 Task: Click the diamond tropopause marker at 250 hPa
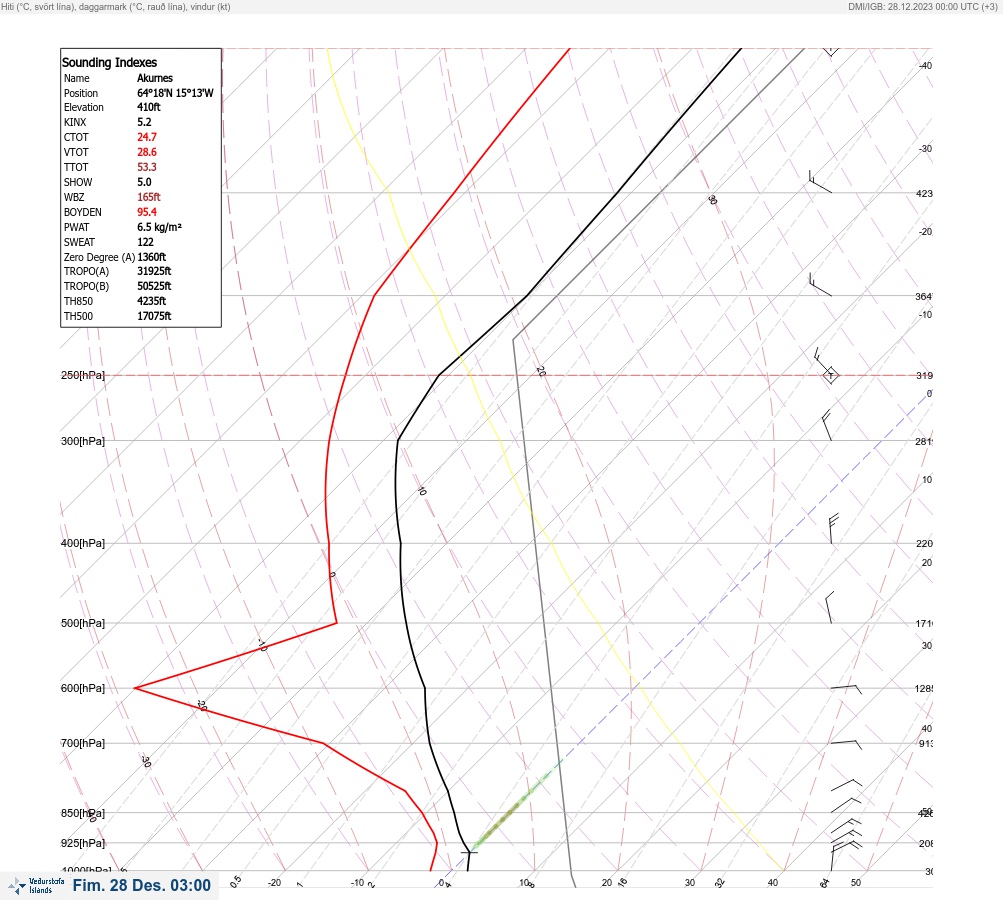[x=830, y=375]
